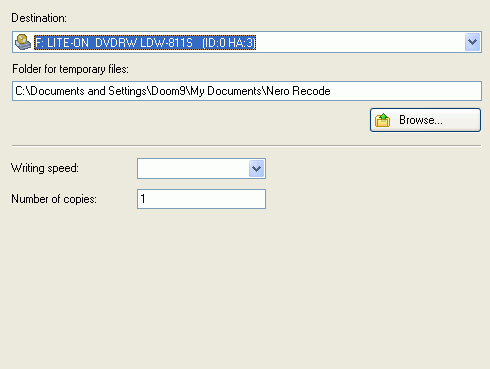Click the folder icon on Browse button
Image resolution: width=490 pixels, height=369 pixels.
[382, 120]
